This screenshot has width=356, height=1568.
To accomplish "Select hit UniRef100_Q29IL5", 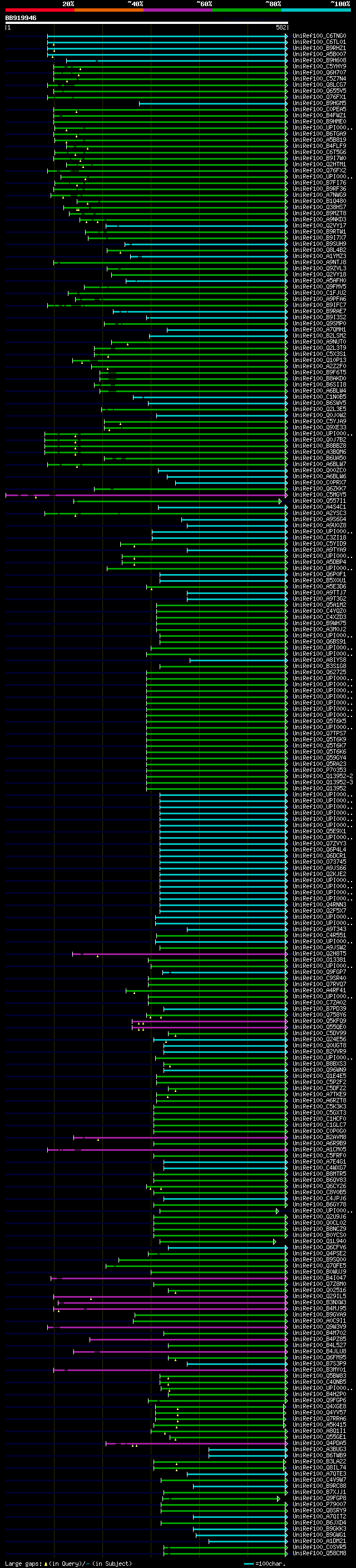I will (x=319, y=1296).
